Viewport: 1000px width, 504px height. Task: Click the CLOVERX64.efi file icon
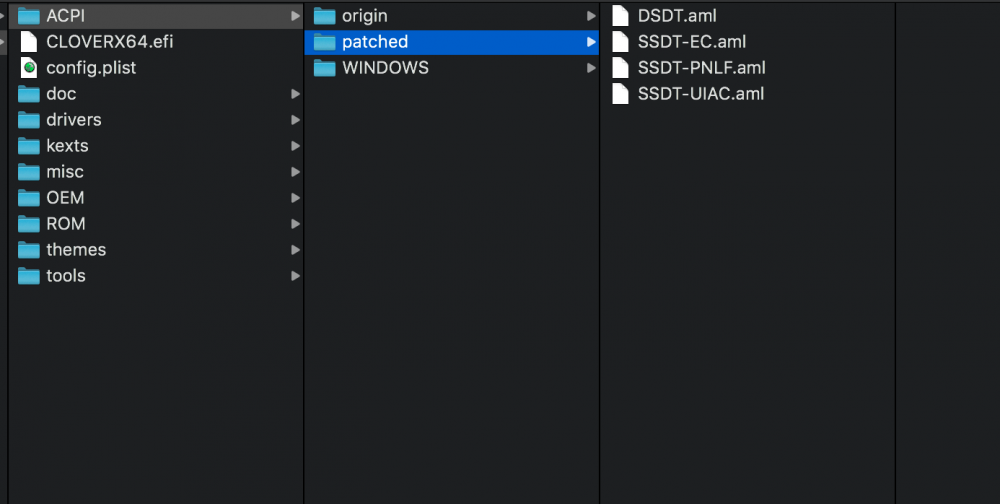[x=28, y=42]
